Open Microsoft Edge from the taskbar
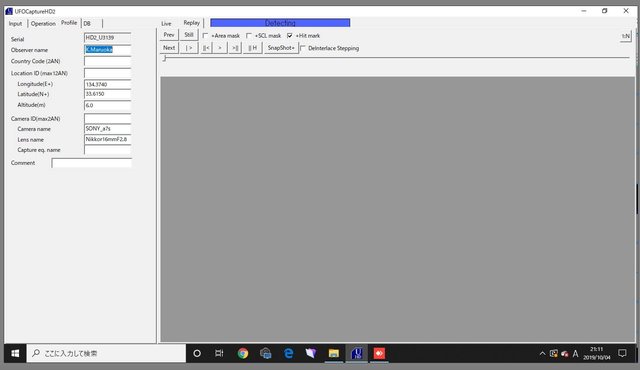The height and width of the screenshot is (370, 640). [x=288, y=353]
